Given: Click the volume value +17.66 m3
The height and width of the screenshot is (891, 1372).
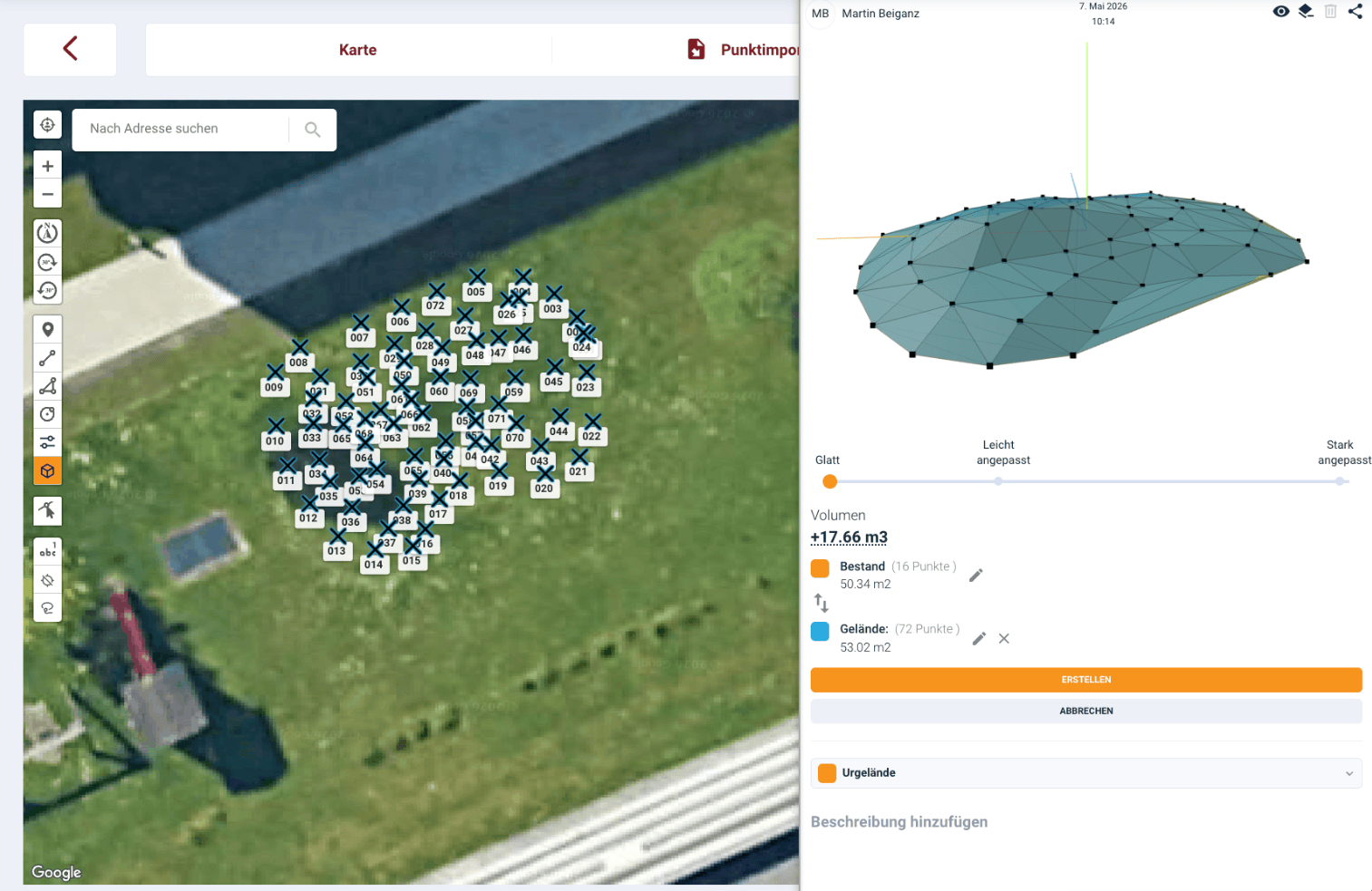Looking at the screenshot, I should pyautogui.click(x=849, y=538).
